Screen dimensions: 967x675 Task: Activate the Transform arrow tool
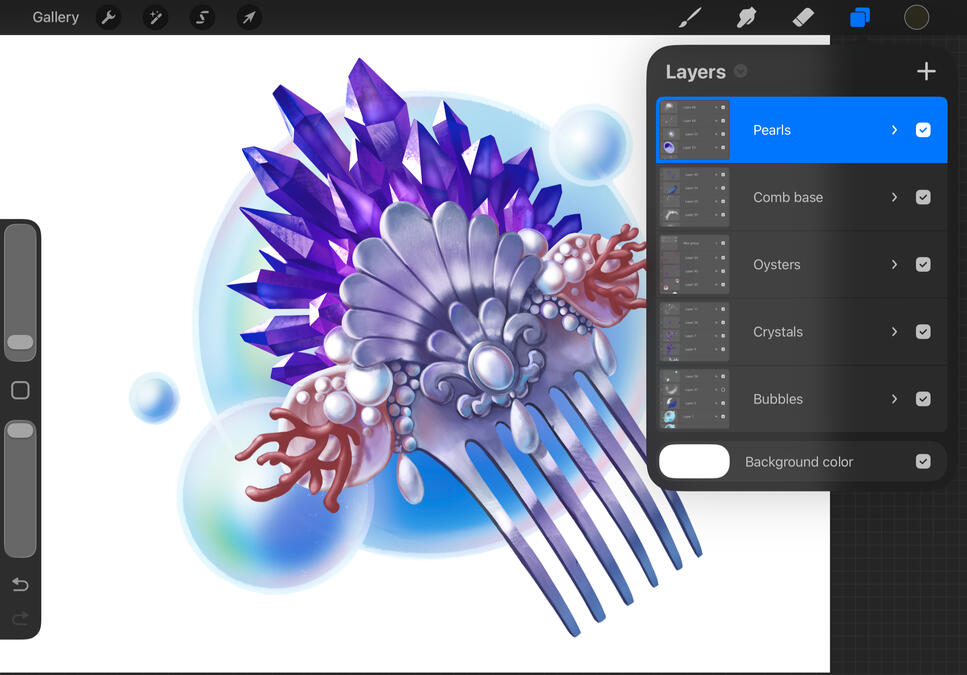[249, 17]
